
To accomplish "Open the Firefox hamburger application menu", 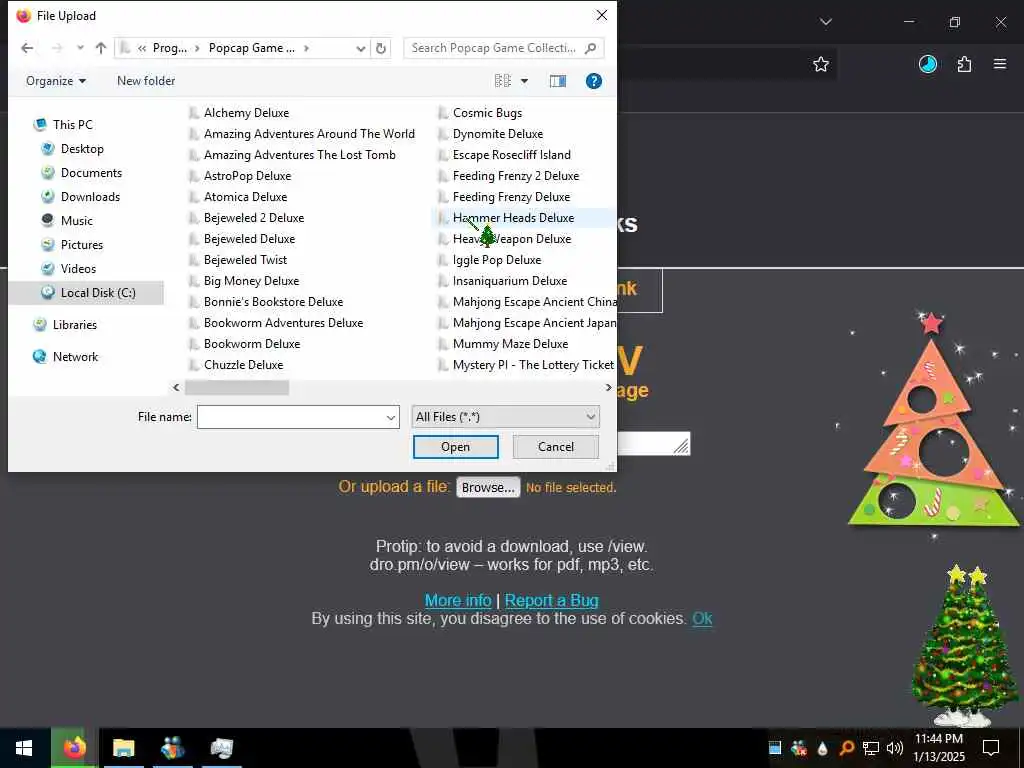I will click(1000, 64).
